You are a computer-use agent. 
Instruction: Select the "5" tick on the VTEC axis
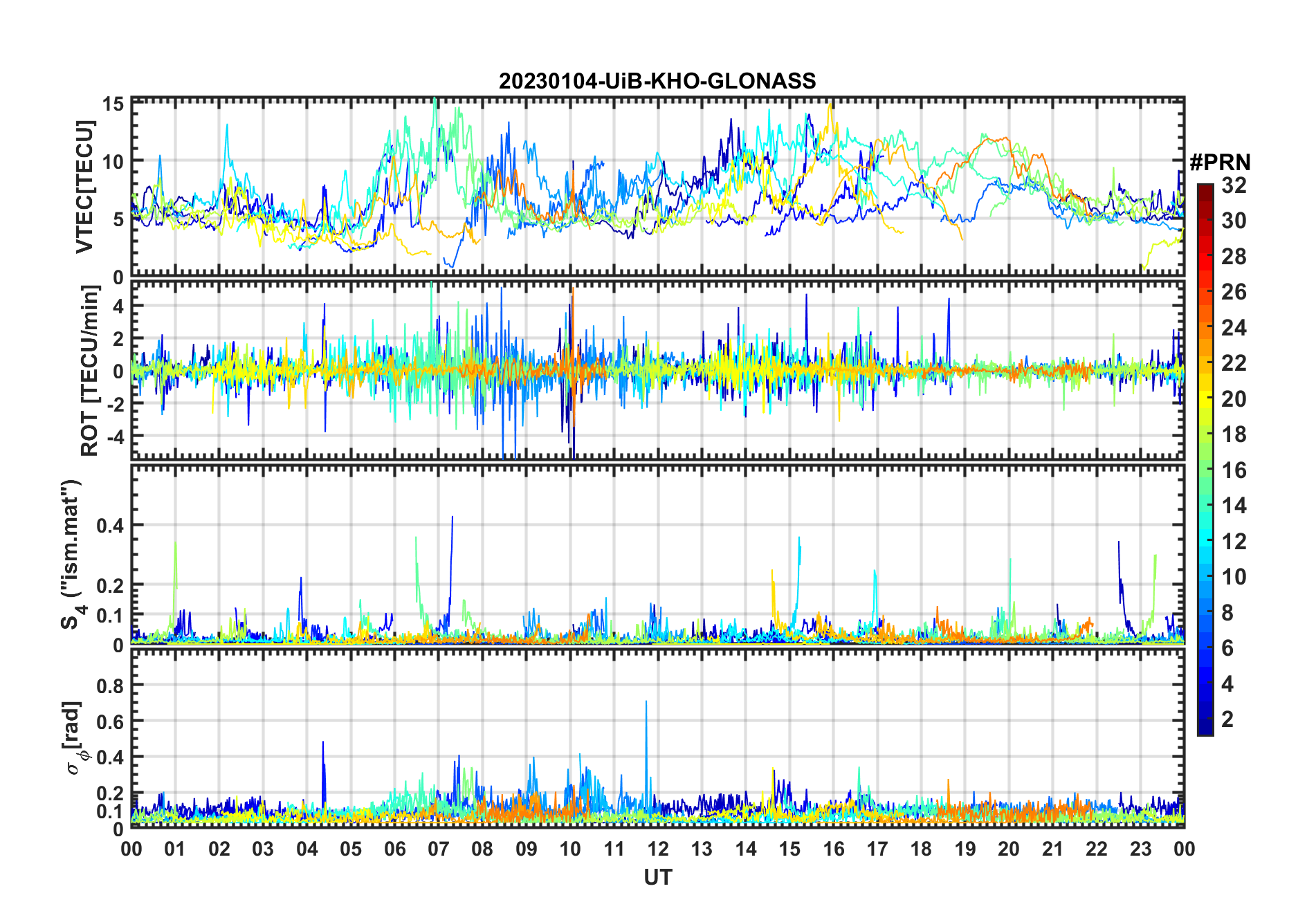(118, 220)
